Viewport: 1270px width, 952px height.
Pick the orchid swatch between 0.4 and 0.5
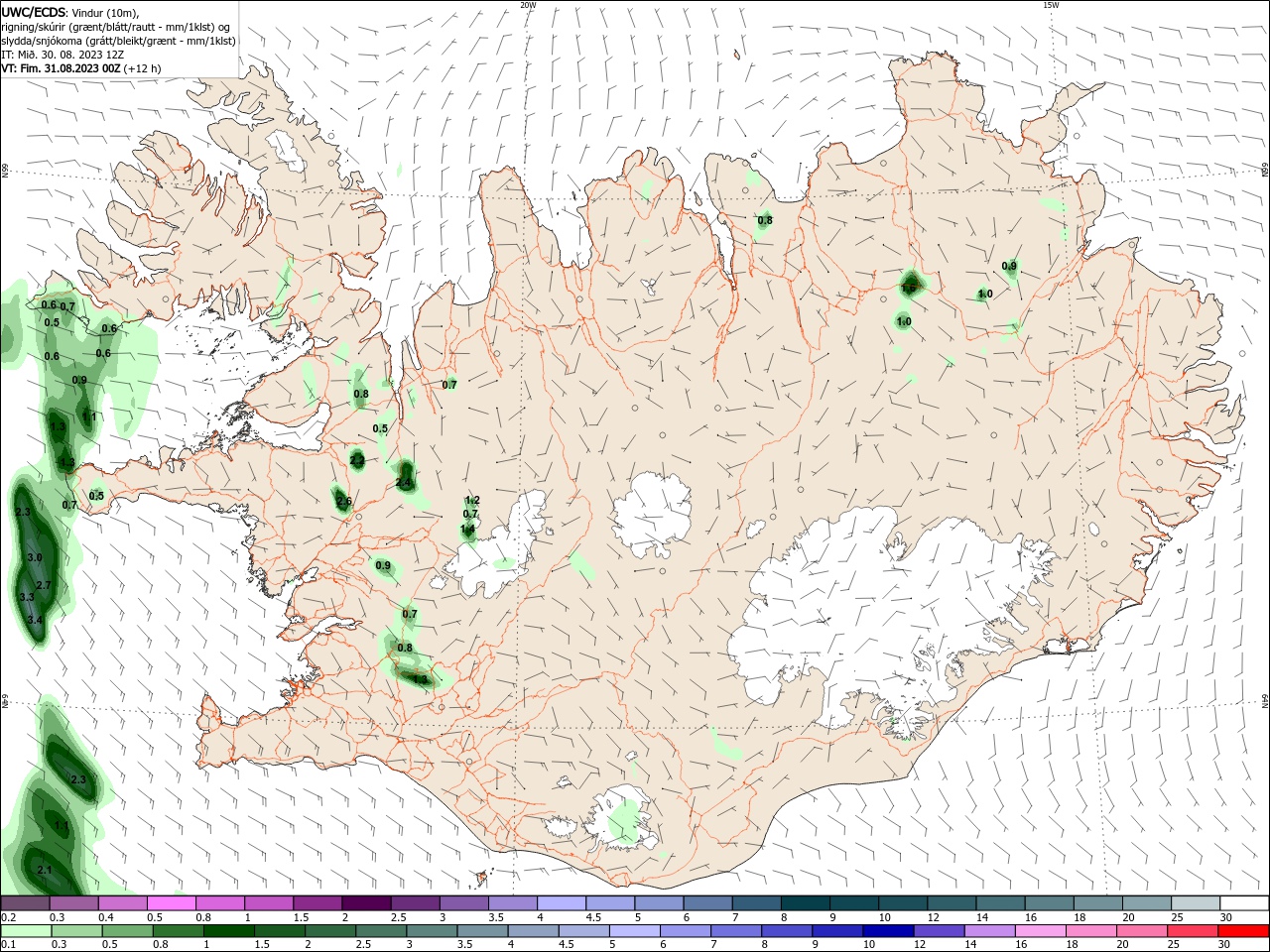[x=122, y=903]
